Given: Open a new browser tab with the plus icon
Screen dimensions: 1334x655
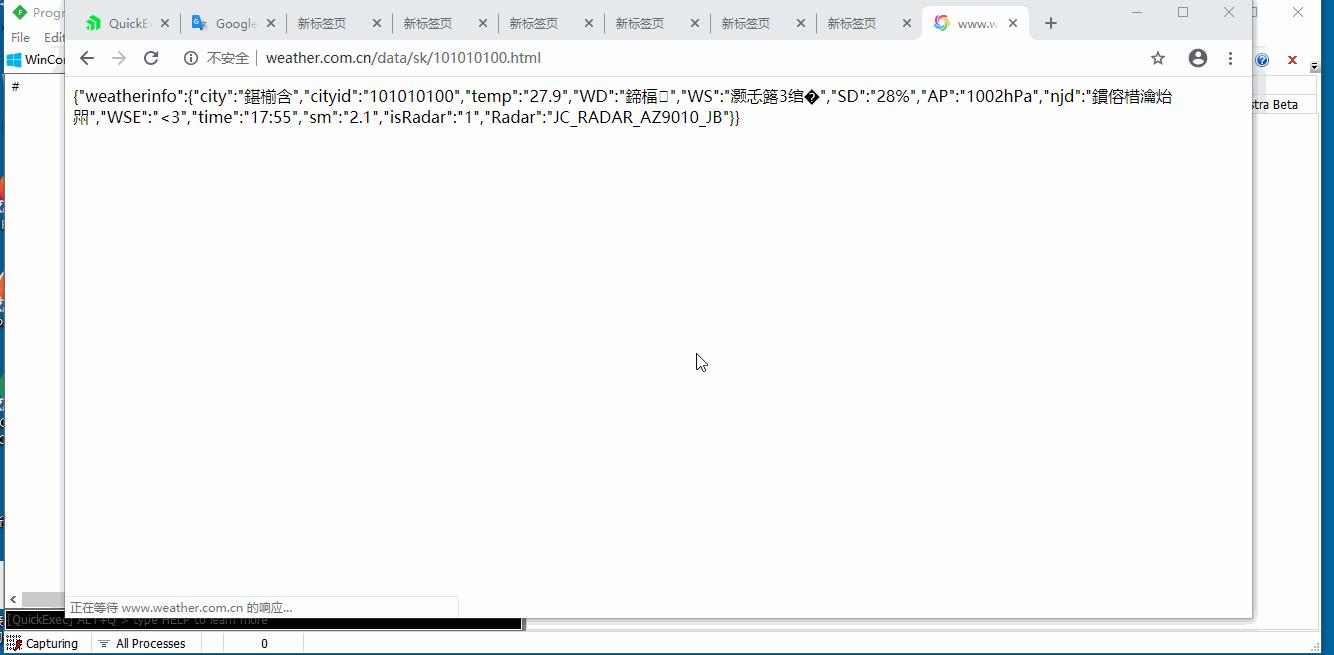Looking at the screenshot, I should (x=1050, y=22).
